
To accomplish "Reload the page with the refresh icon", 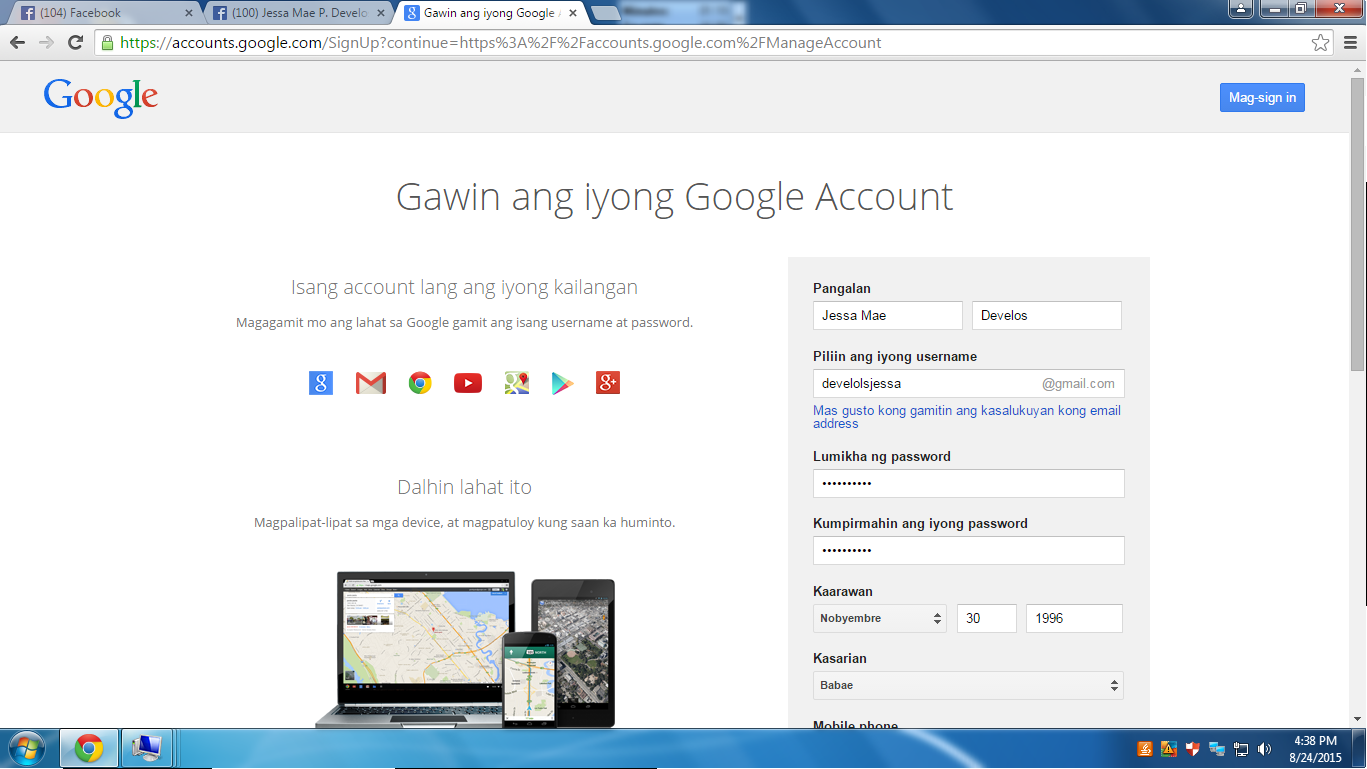I will point(75,43).
